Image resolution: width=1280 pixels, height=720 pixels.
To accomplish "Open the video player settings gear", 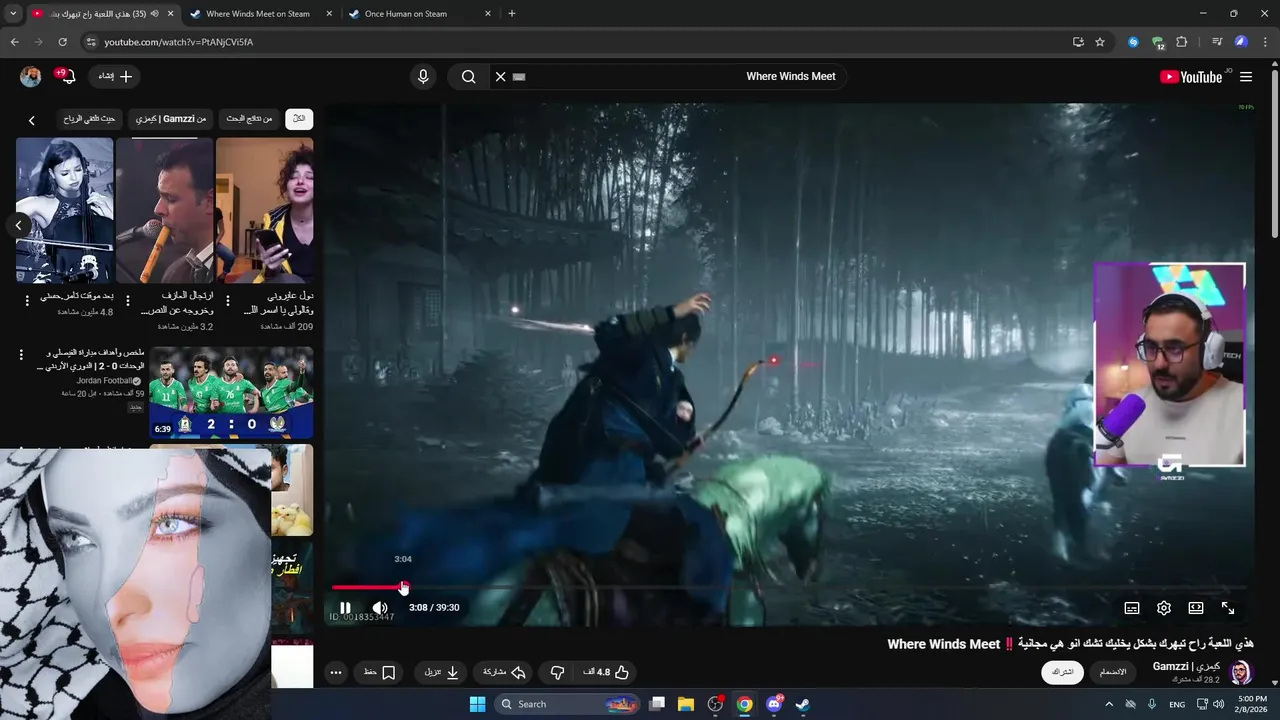I will [1164, 608].
